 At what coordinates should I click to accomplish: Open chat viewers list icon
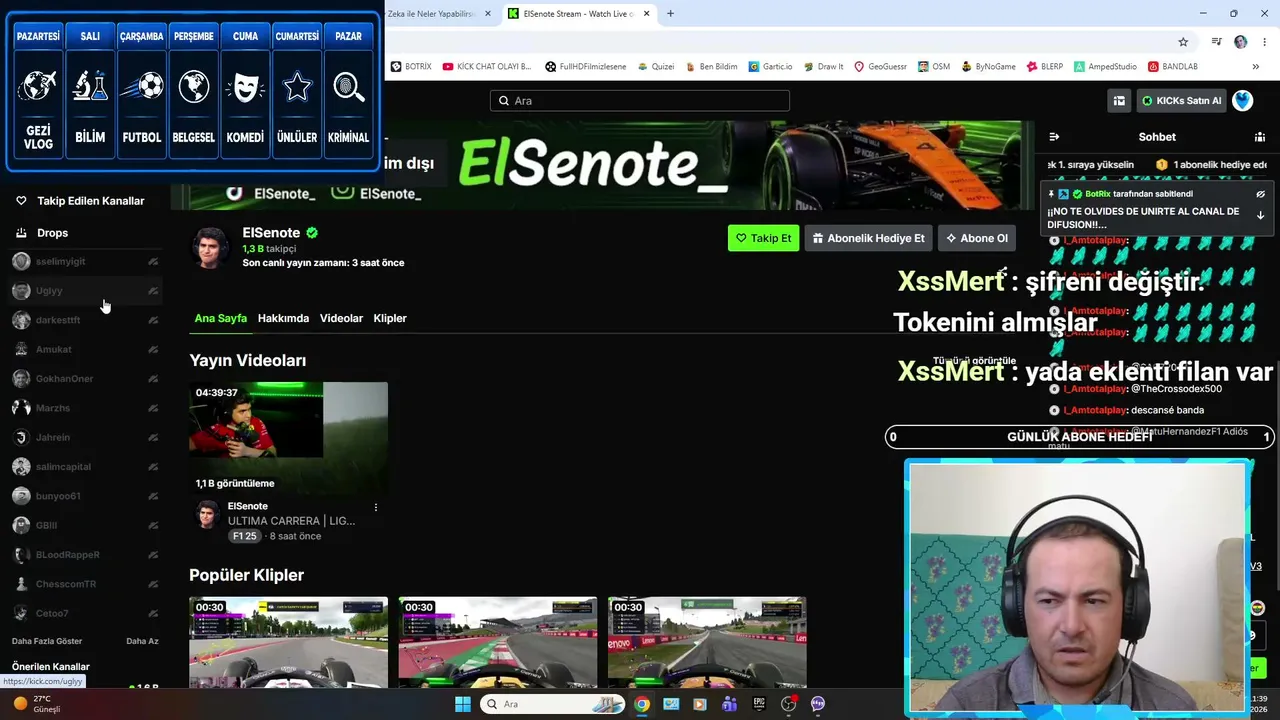1260,137
